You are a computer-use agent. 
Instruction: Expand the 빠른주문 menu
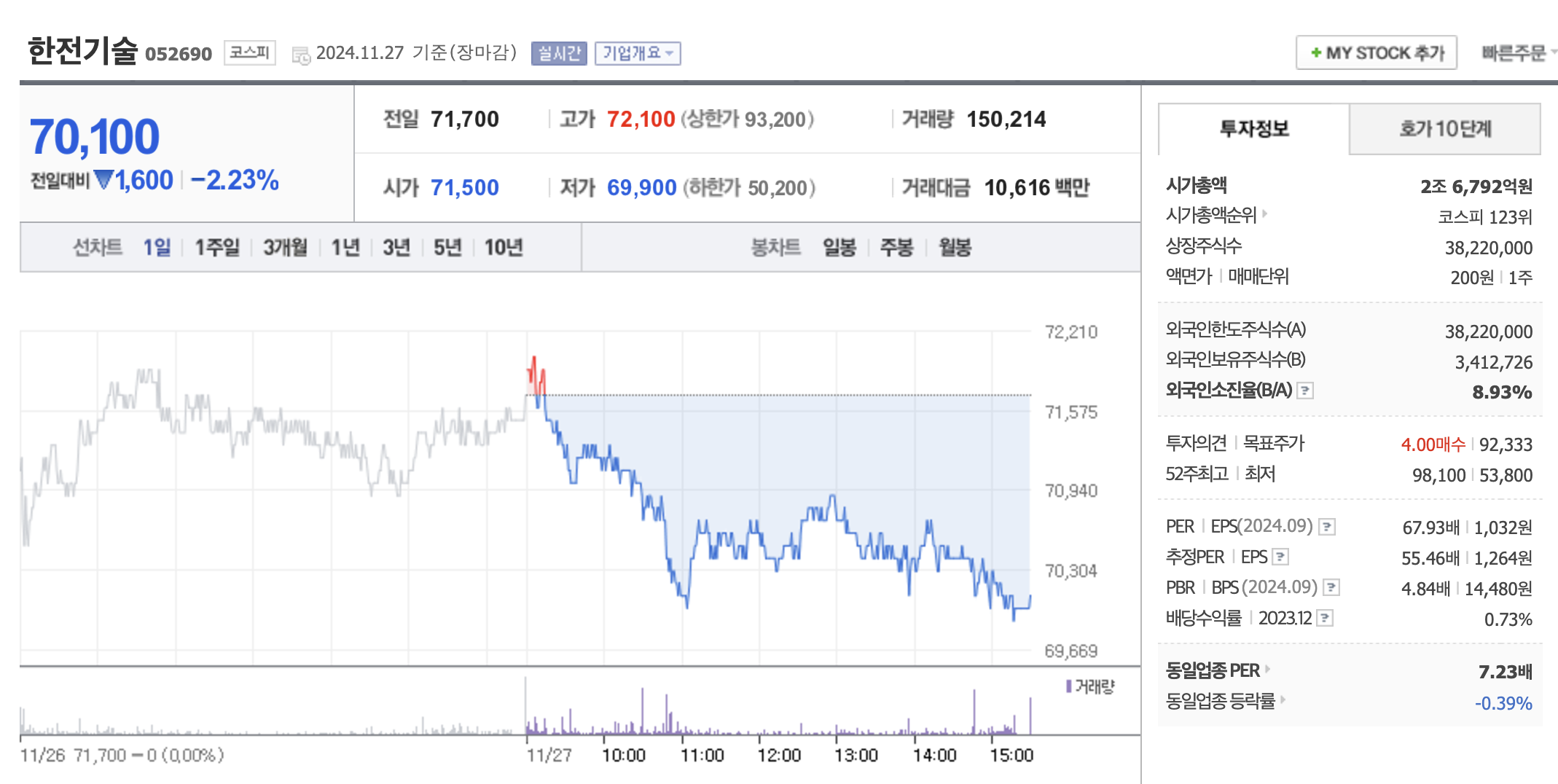(1518, 52)
